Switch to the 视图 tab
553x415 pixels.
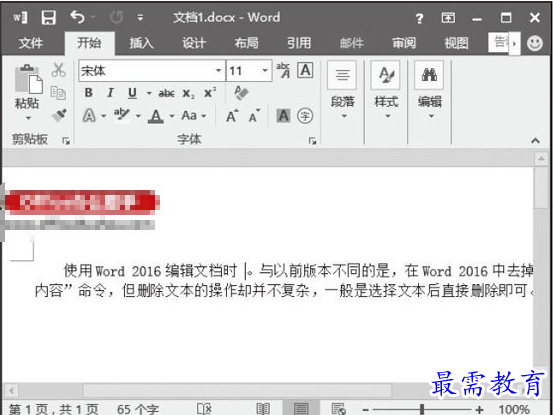[x=456, y=43]
